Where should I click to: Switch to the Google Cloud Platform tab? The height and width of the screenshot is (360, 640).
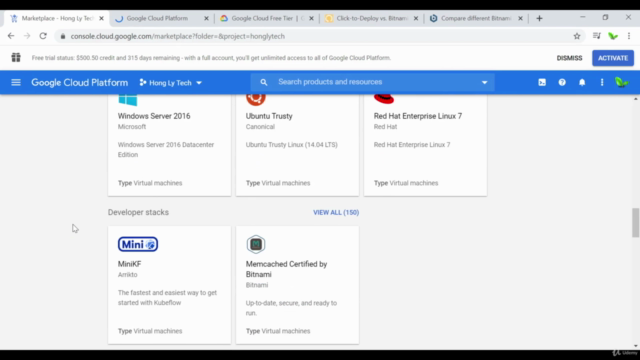pos(157,18)
